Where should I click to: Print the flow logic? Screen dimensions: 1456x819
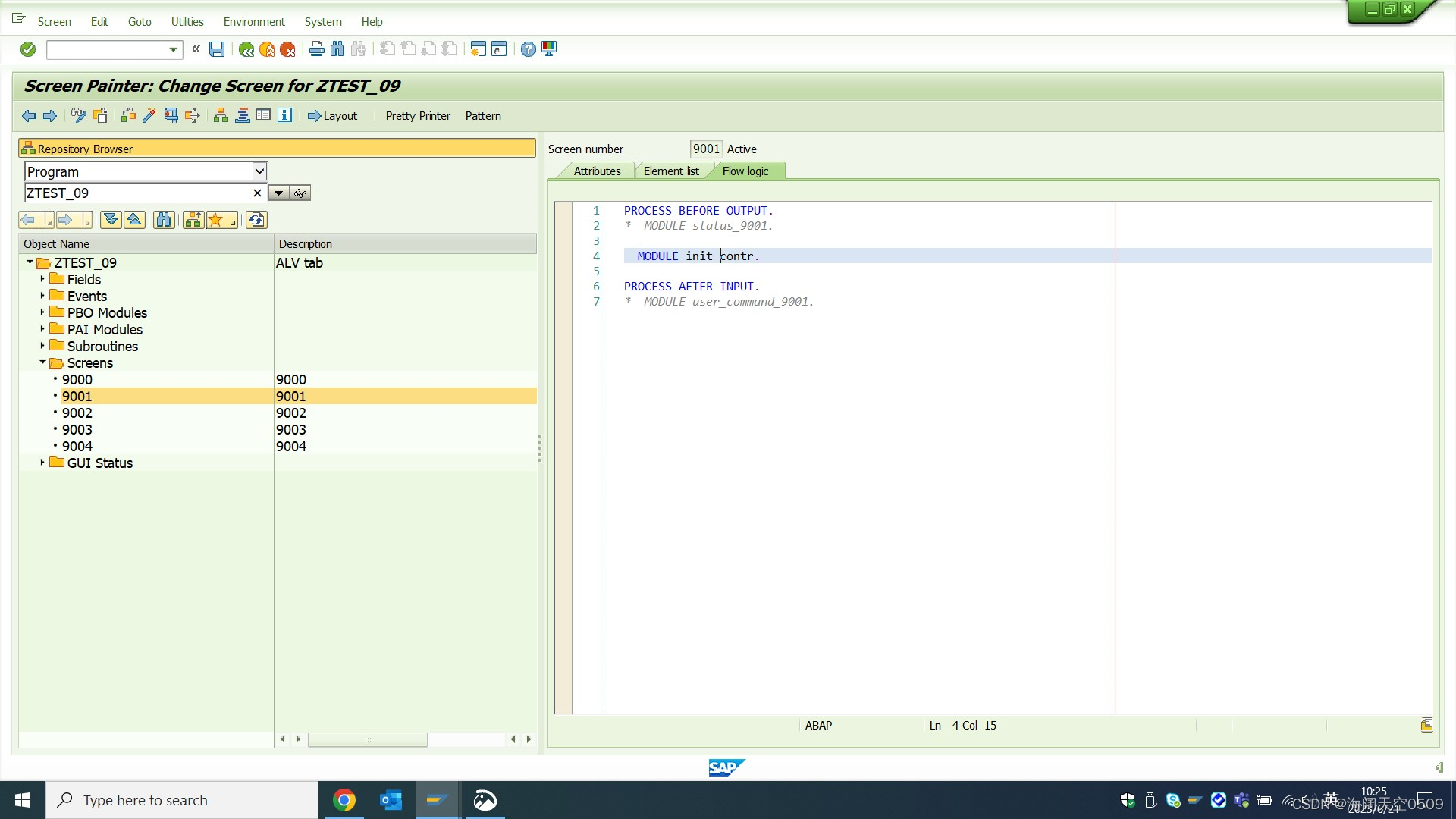click(x=316, y=49)
